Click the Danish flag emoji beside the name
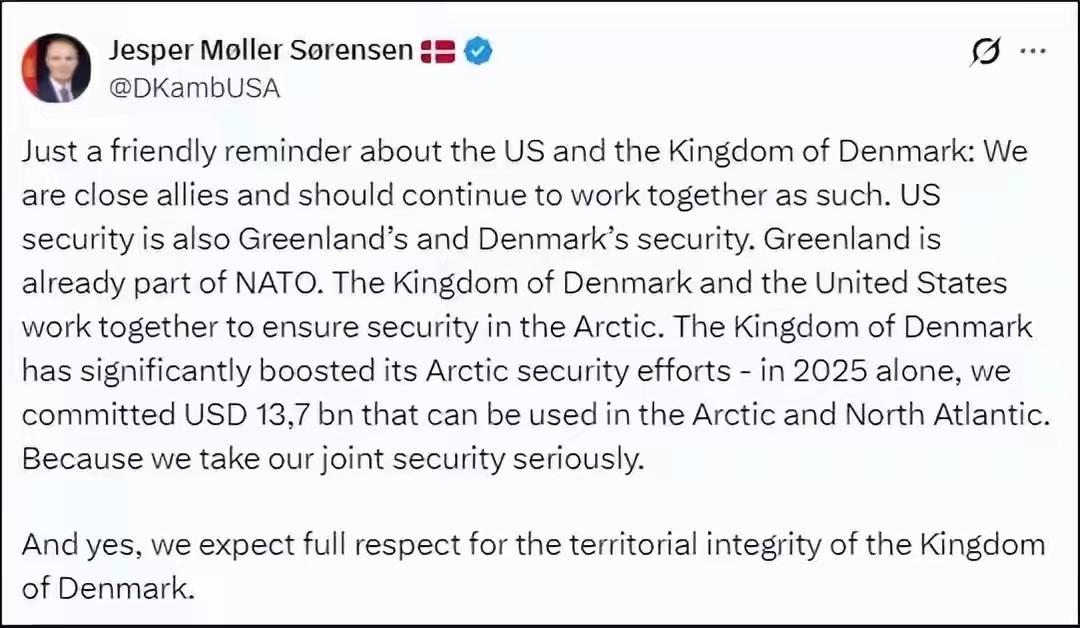 [x=438, y=51]
